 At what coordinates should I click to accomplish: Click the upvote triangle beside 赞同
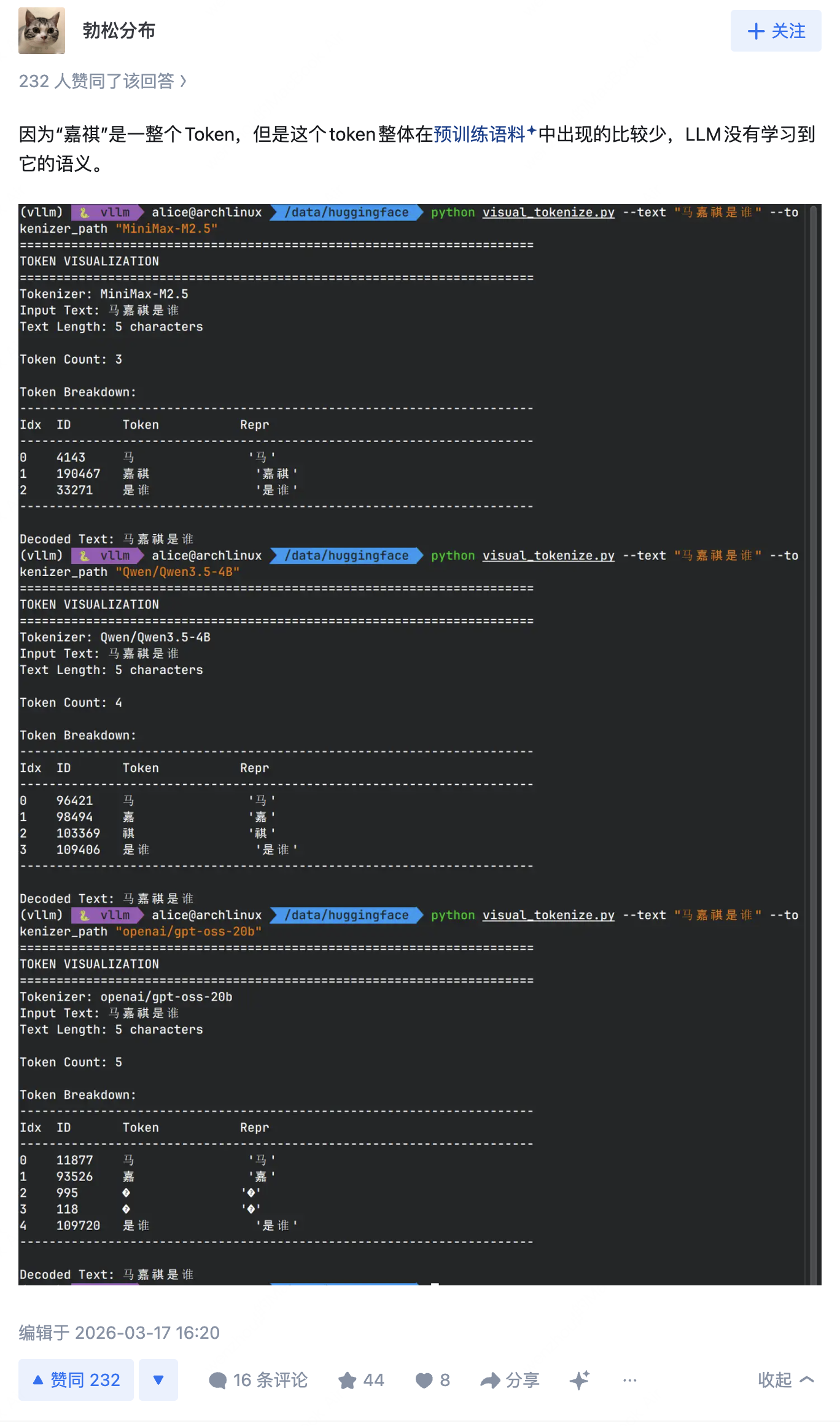[x=38, y=1380]
